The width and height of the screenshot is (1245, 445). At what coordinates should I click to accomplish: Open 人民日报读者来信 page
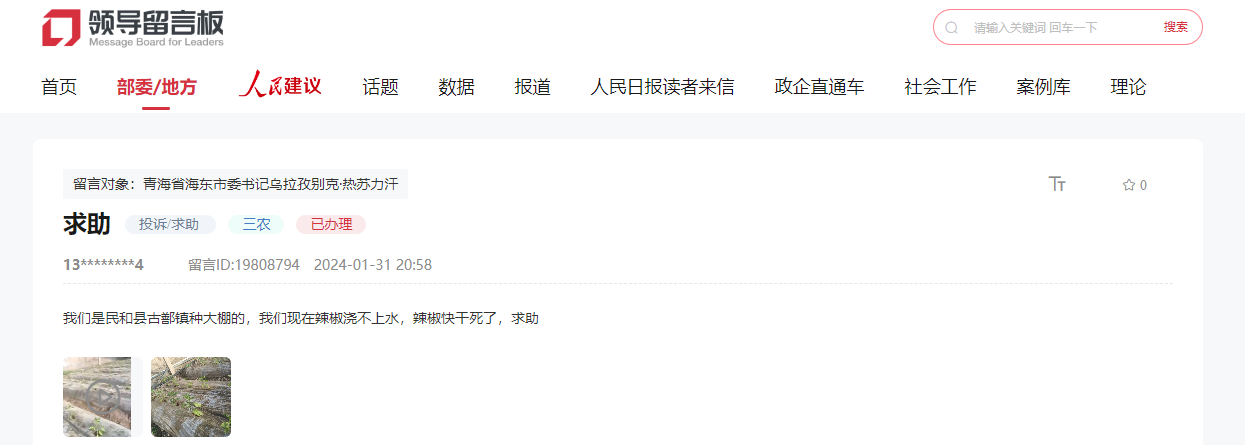(x=663, y=87)
